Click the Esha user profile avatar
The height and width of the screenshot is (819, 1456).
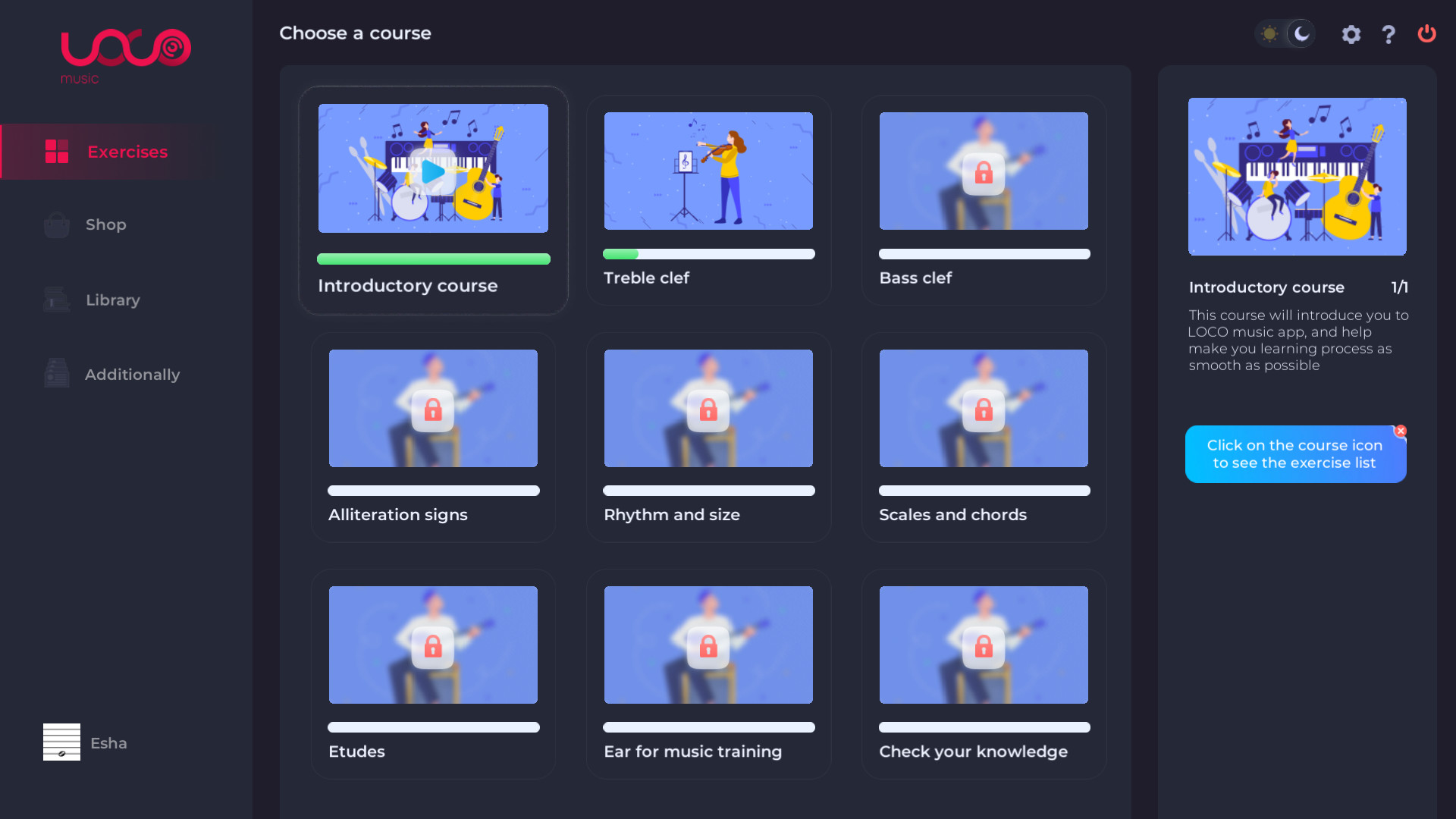61,742
